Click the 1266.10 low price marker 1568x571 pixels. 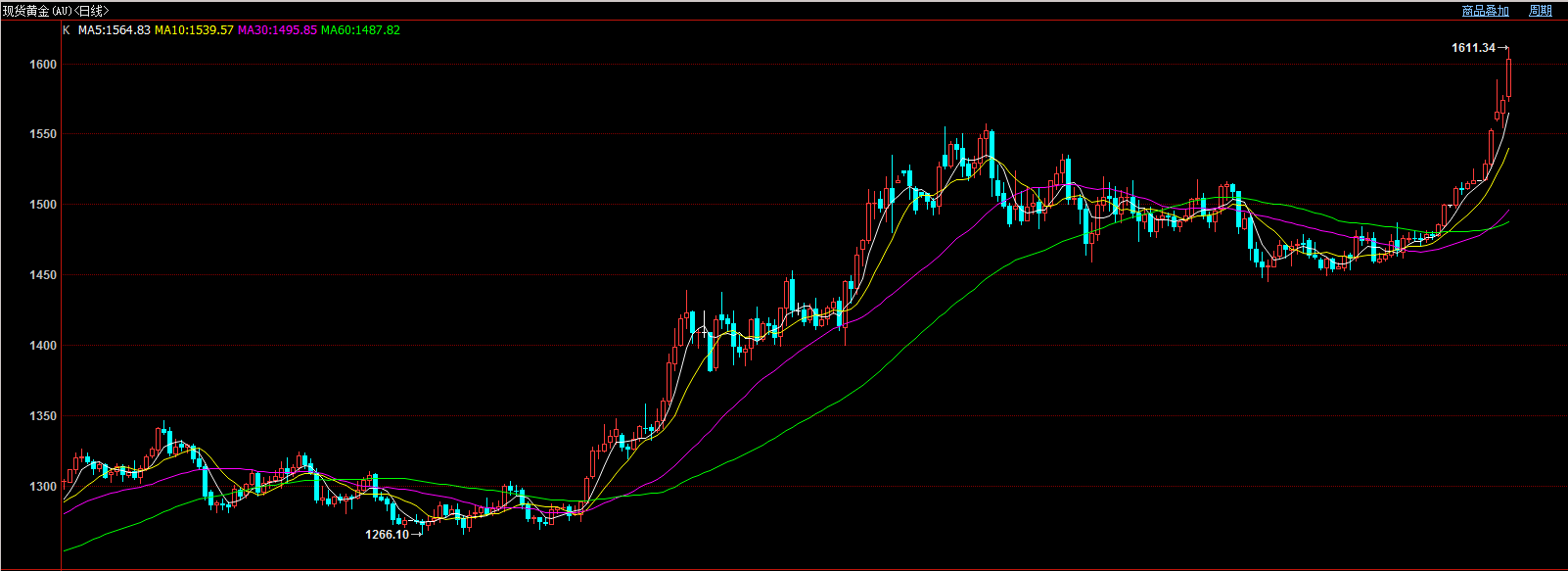pos(387,535)
